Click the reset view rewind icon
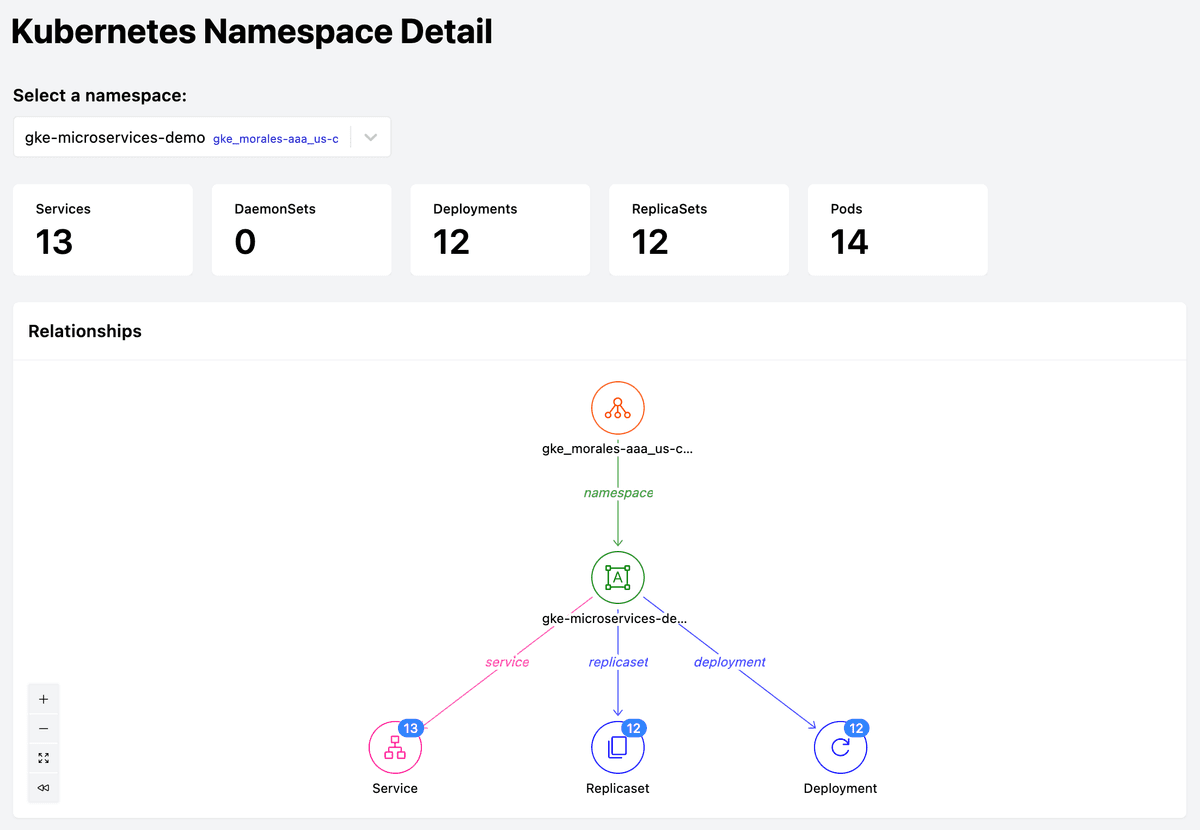The width and height of the screenshot is (1200, 830). click(43, 788)
